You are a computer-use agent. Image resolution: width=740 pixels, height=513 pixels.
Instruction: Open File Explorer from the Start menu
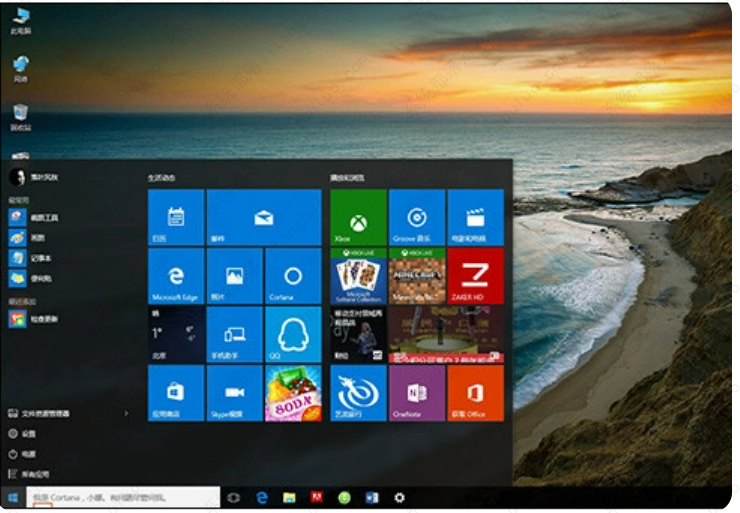(39, 413)
